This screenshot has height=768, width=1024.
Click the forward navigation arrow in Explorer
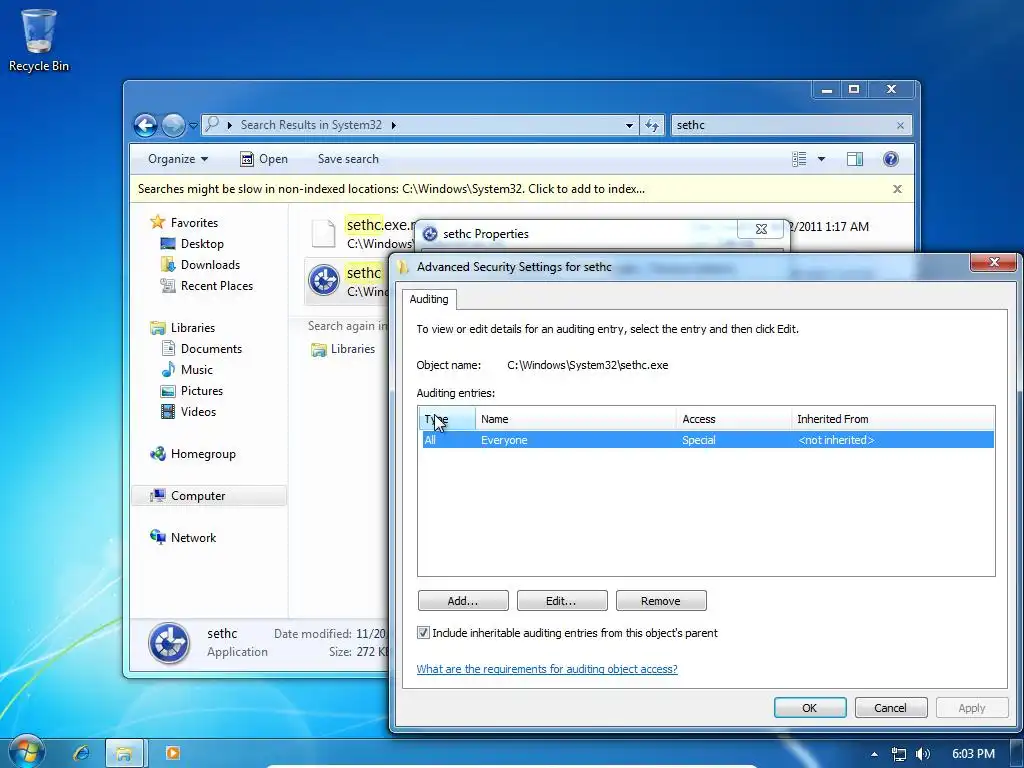[173, 125]
